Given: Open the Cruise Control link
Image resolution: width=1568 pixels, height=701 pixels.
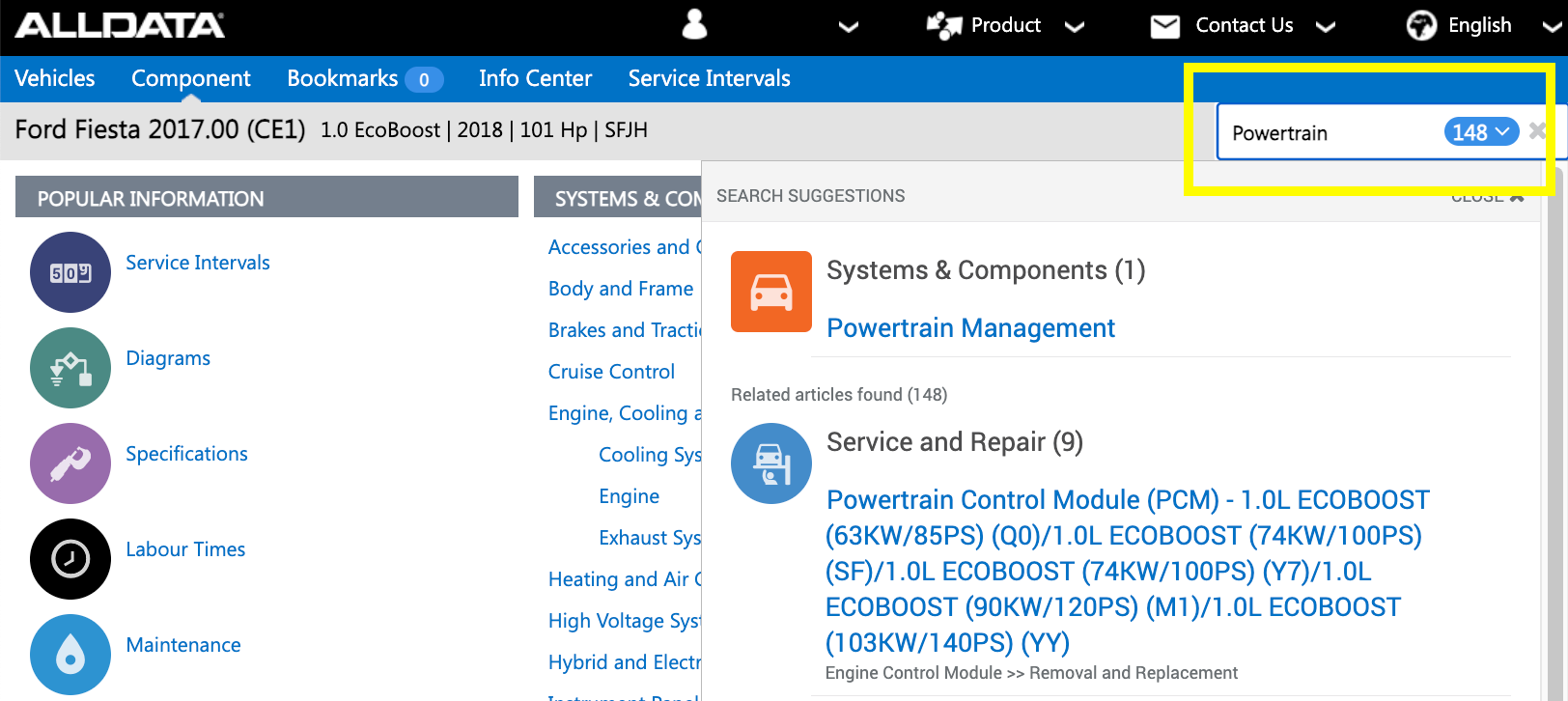Looking at the screenshot, I should (x=611, y=372).
